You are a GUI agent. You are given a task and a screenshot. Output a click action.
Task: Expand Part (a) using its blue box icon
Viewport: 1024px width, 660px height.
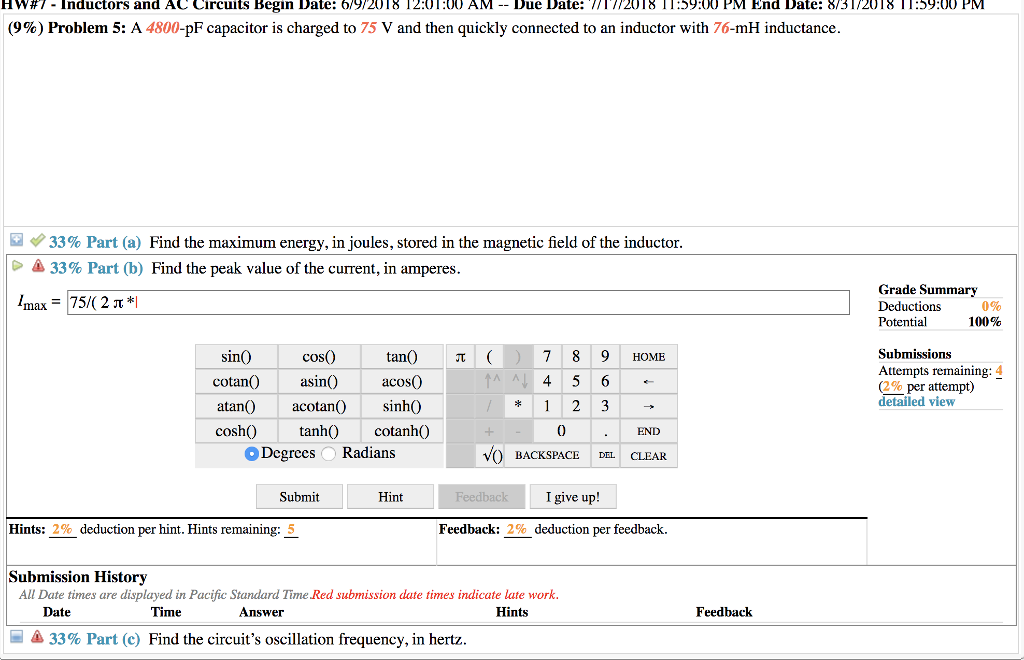click(x=16, y=240)
